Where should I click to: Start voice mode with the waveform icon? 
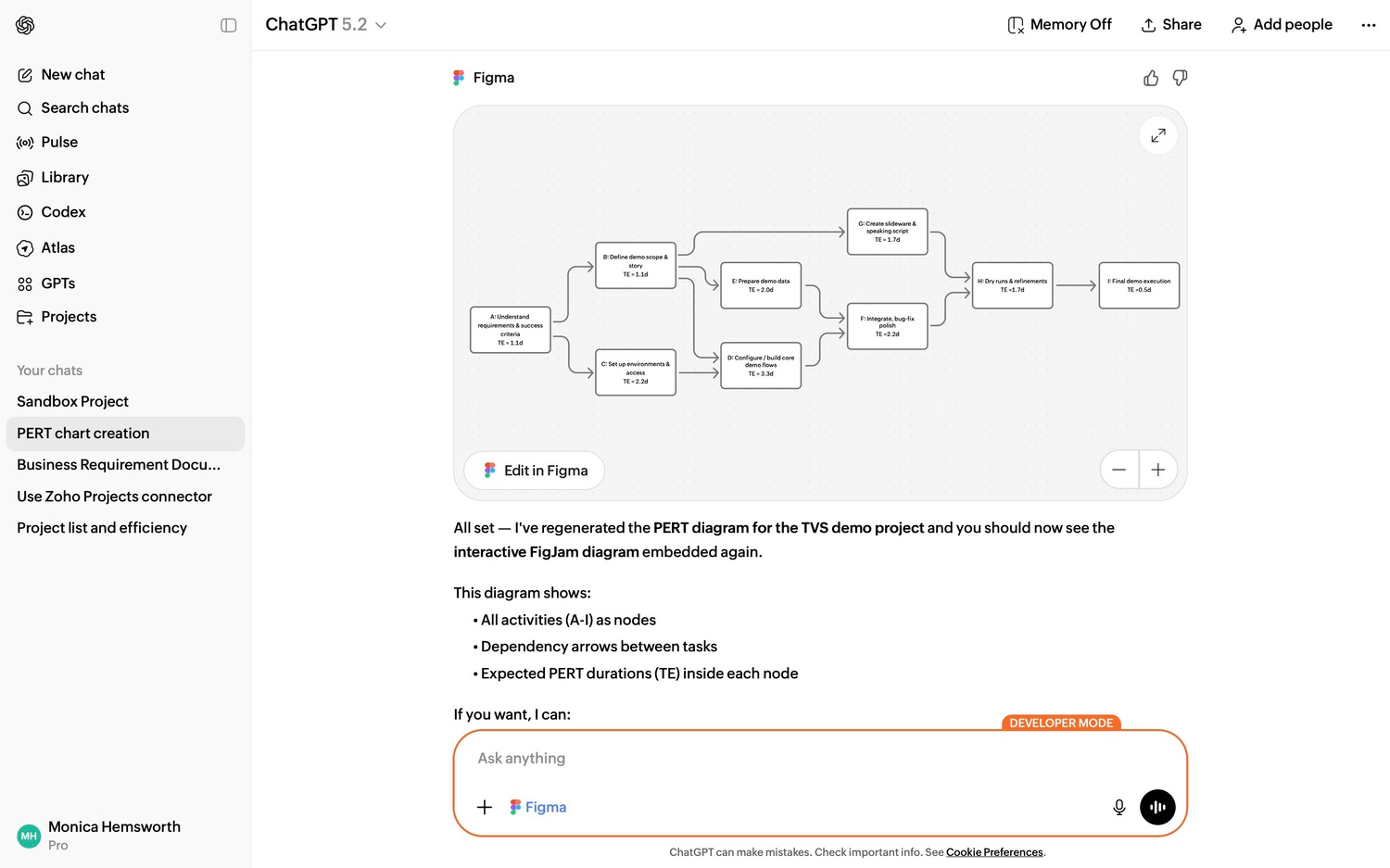(1157, 807)
